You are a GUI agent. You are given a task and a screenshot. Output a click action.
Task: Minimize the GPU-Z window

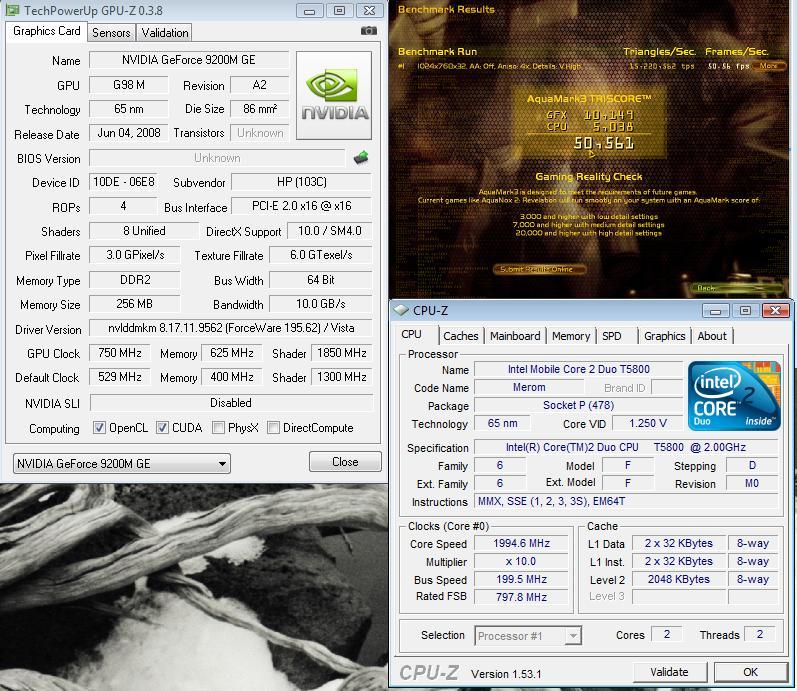point(310,11)
